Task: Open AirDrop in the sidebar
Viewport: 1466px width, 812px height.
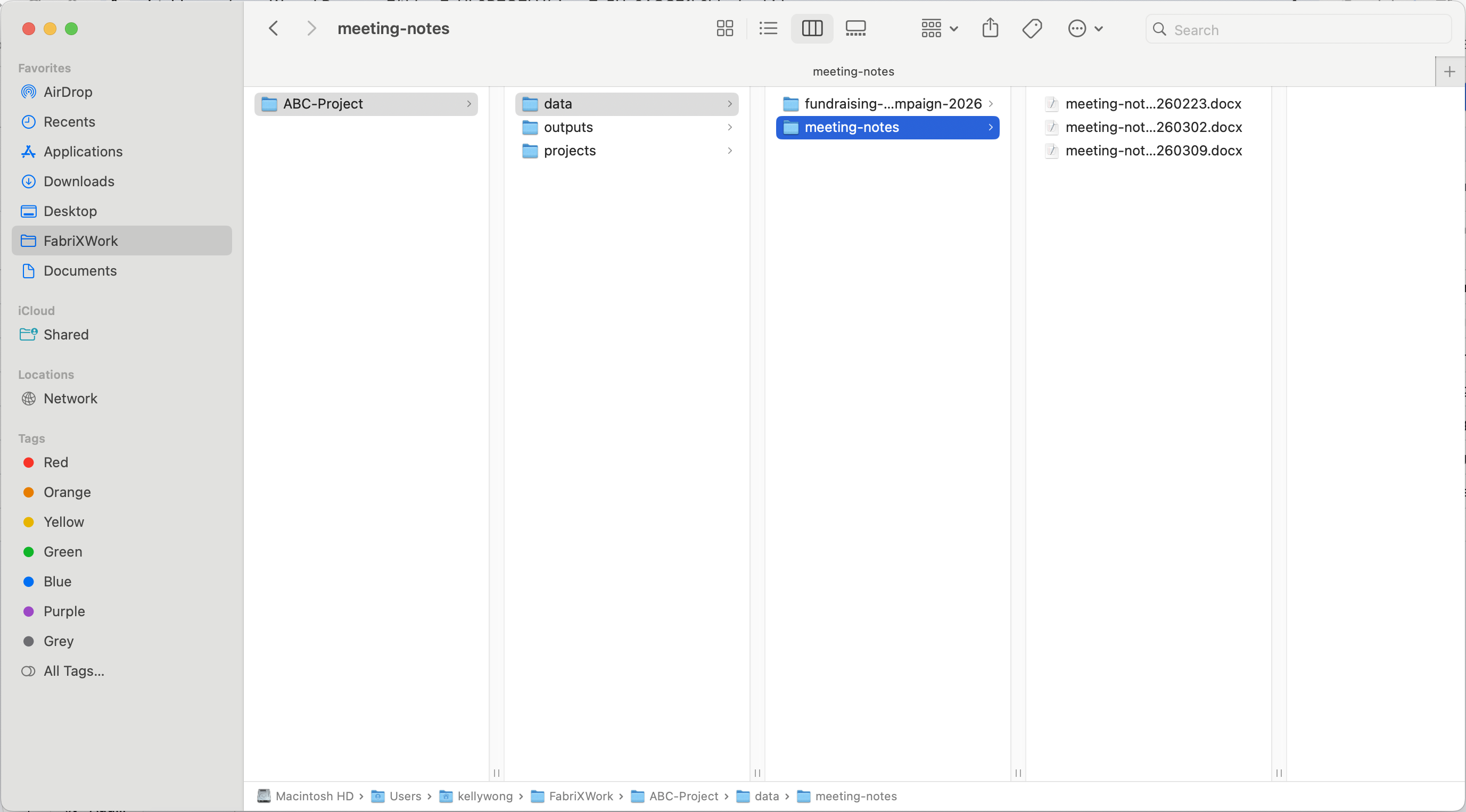Action: (68, 92)
